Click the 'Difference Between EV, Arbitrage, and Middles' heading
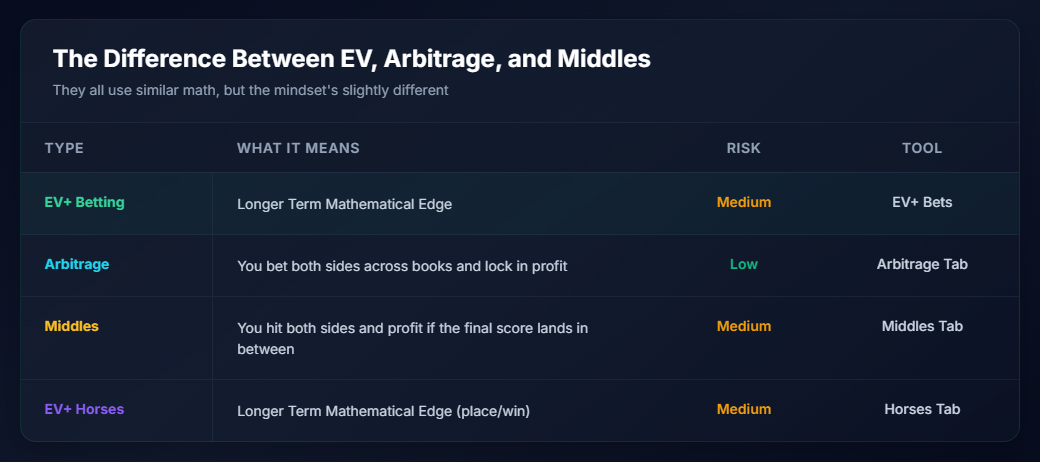Image resolution: width=1040 pixels, height=462 pixels. coord(351,59)
